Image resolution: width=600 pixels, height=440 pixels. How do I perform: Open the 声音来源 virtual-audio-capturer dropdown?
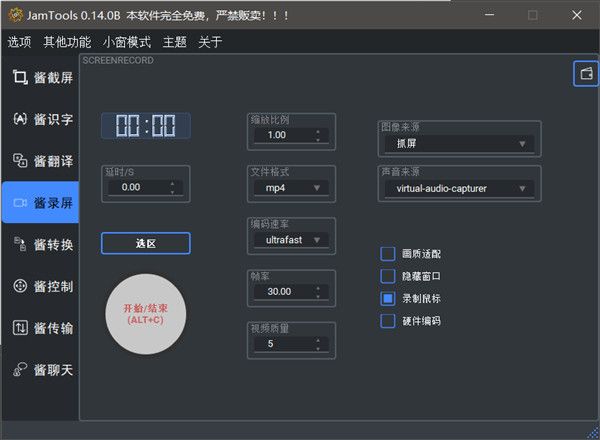tap(459, 188)
